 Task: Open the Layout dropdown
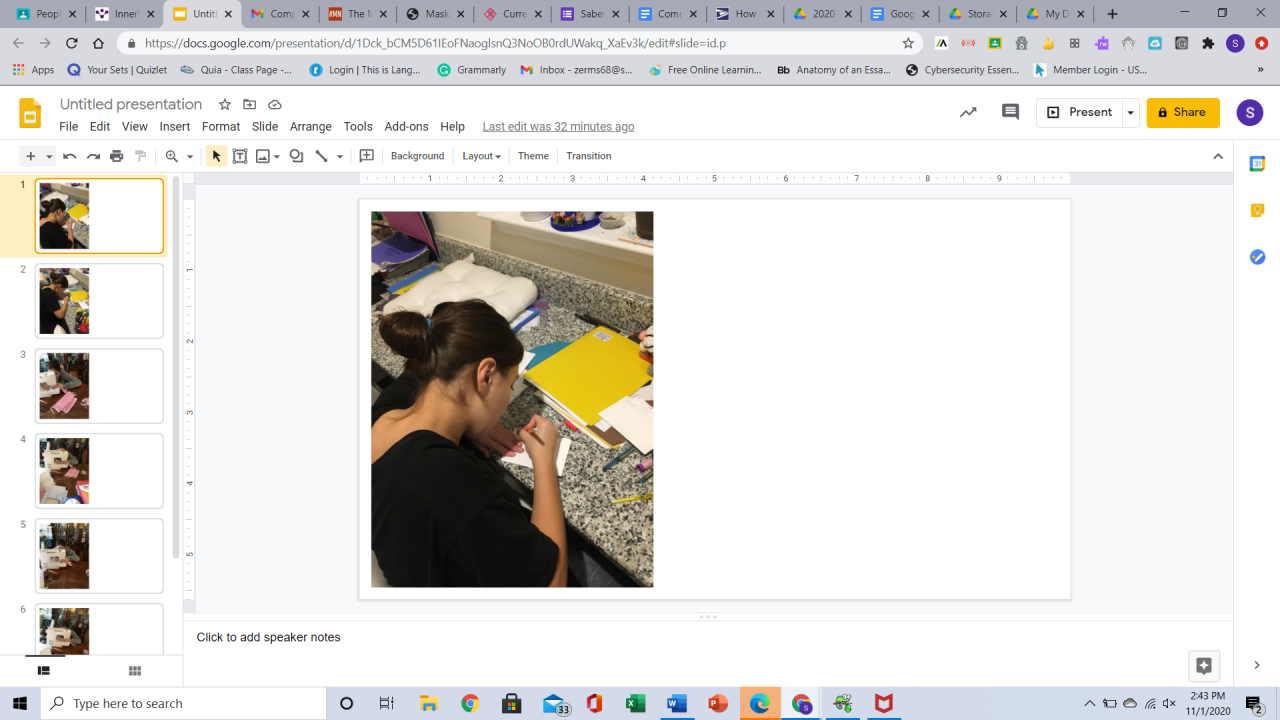(481, 156)
